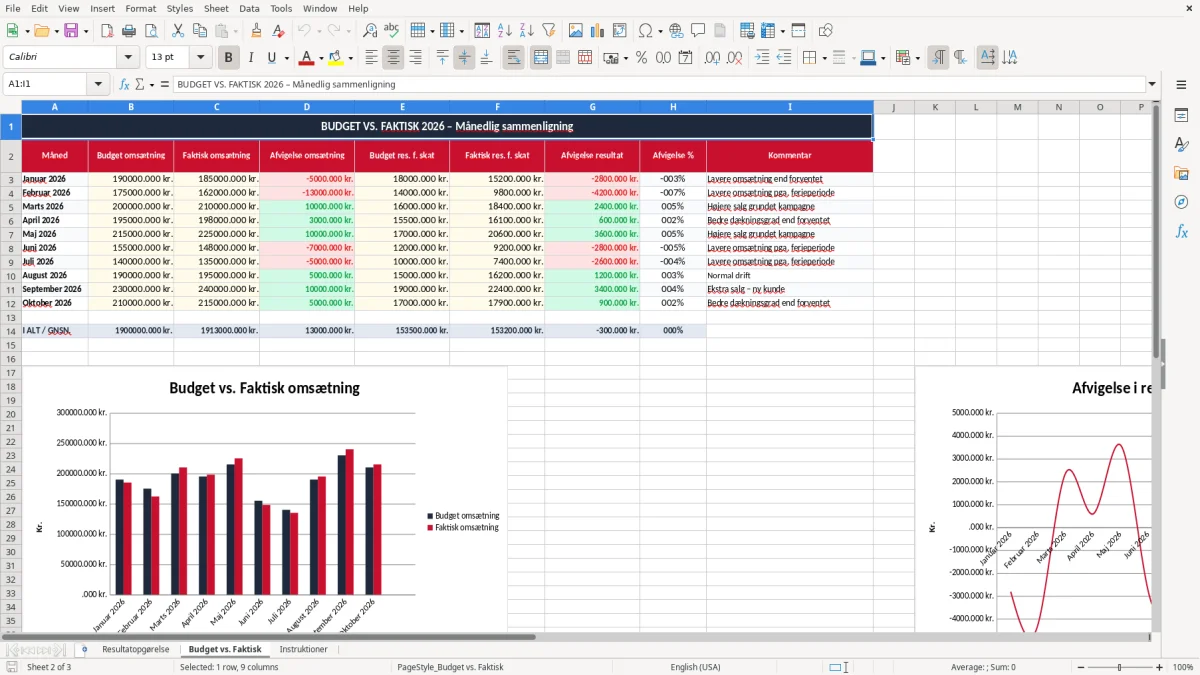1200x675 pixels.
Task: Expand the formula bar
Action: point(1153,84)
